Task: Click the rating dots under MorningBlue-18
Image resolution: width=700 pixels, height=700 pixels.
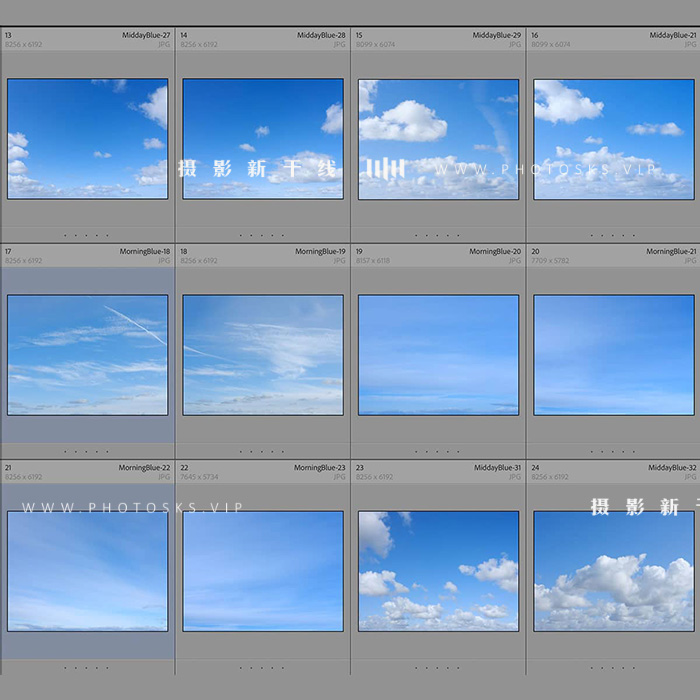Action: point(87,452)
